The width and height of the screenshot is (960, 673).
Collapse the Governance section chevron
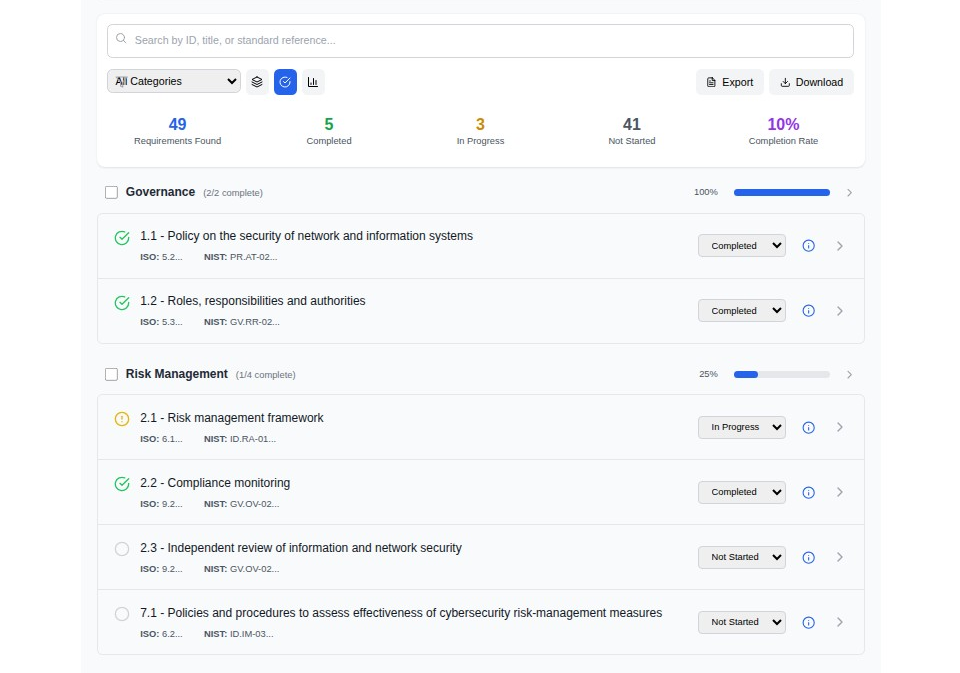(849, 193)
